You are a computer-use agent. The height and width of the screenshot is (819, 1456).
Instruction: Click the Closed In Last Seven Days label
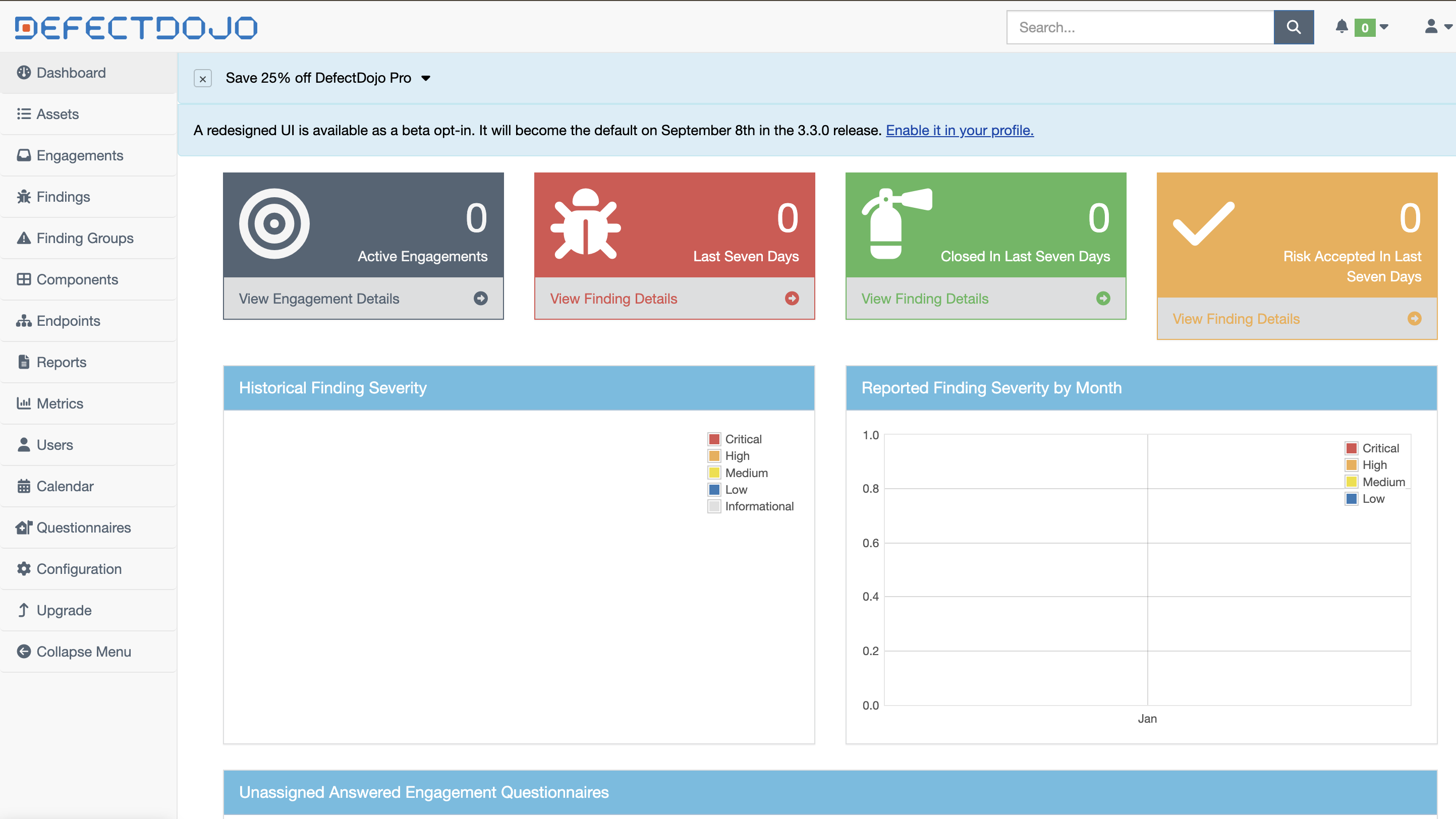[x=1025, y=256]
